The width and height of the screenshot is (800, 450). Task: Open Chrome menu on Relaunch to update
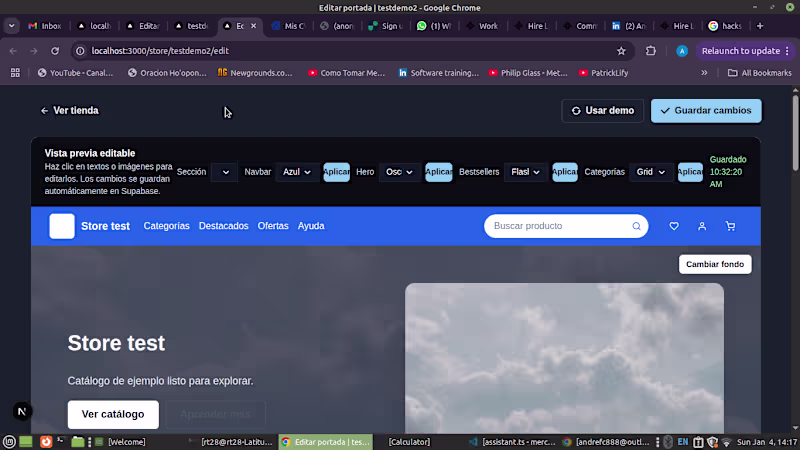pyautogui.click(x=745, y=51)
